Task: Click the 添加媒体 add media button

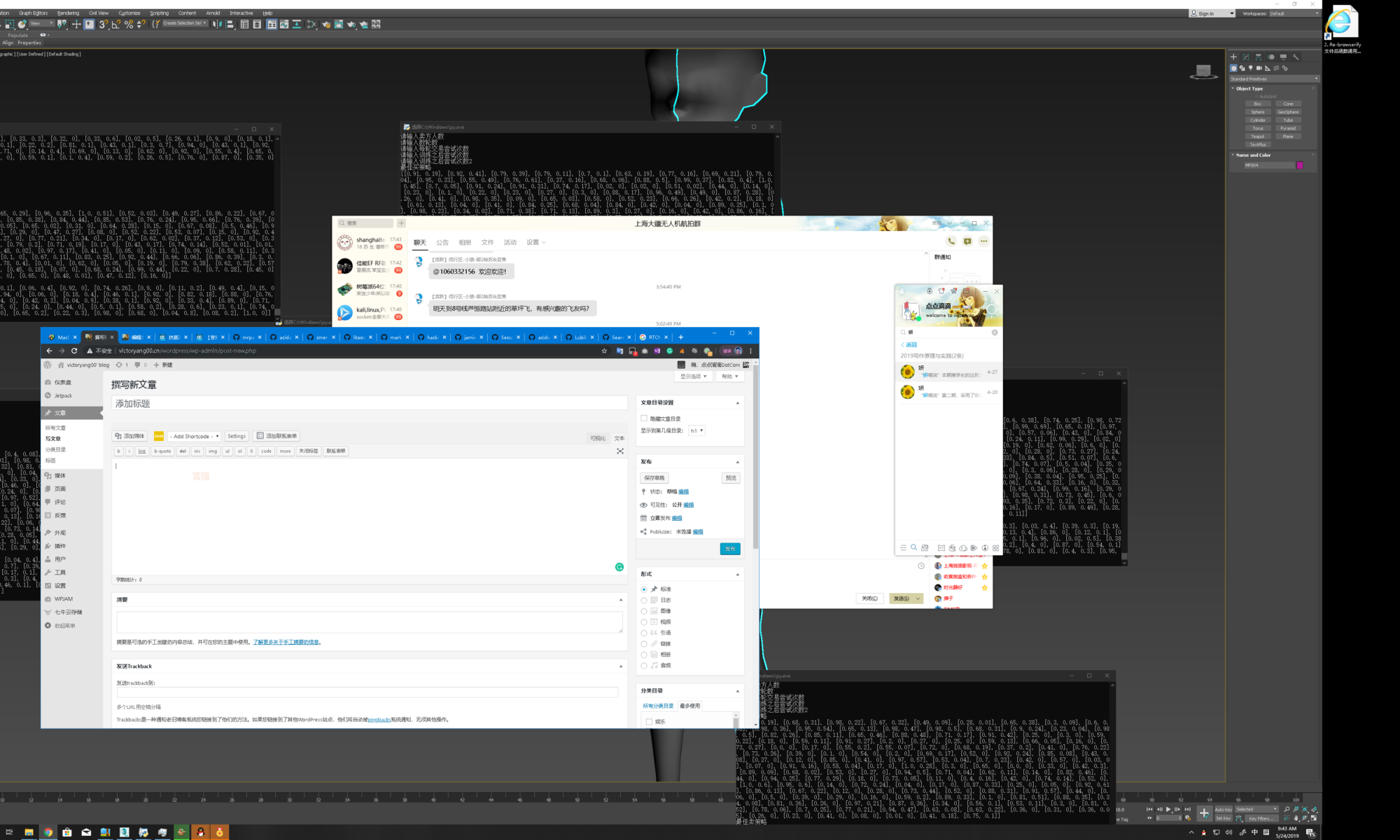Action: [x=130, y=436]
